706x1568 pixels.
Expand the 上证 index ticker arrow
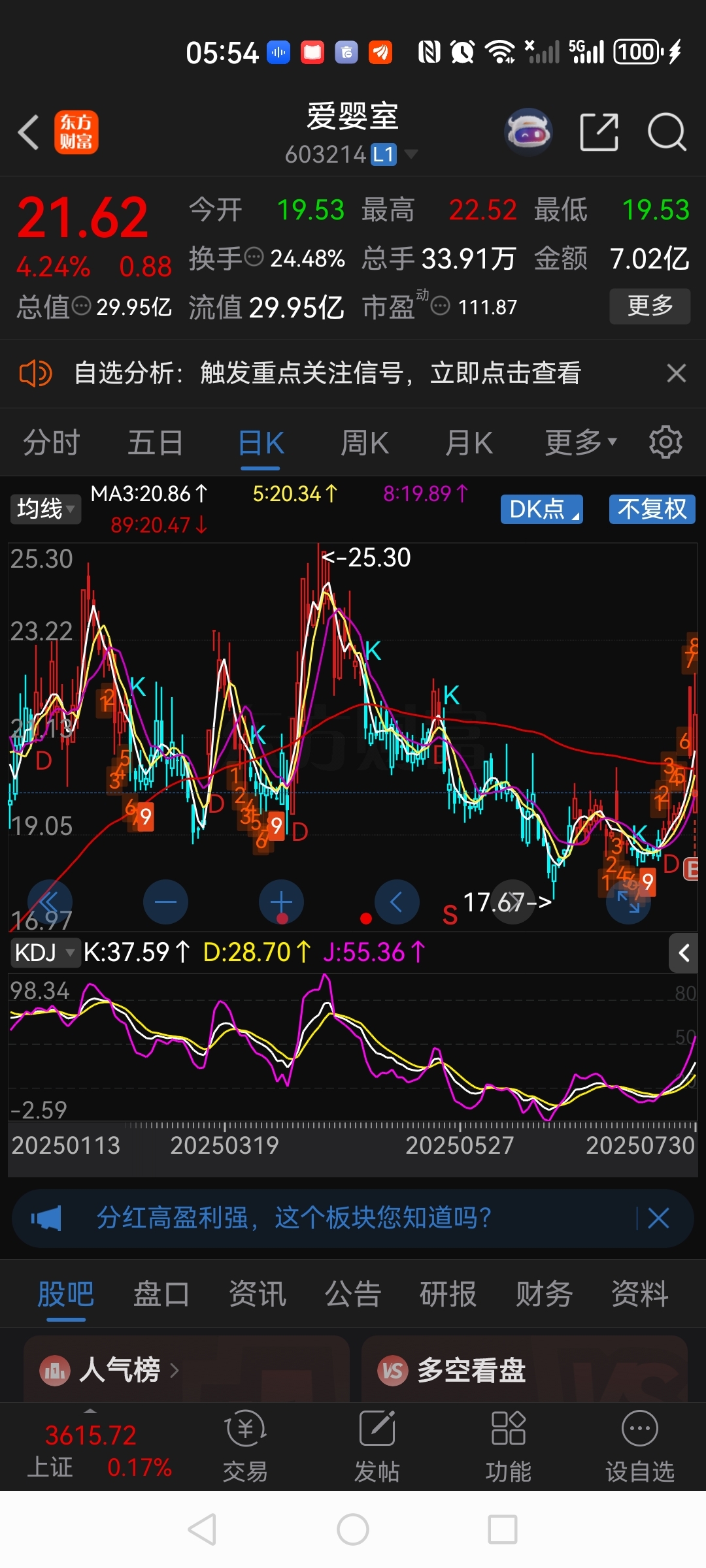[90, 1411]
